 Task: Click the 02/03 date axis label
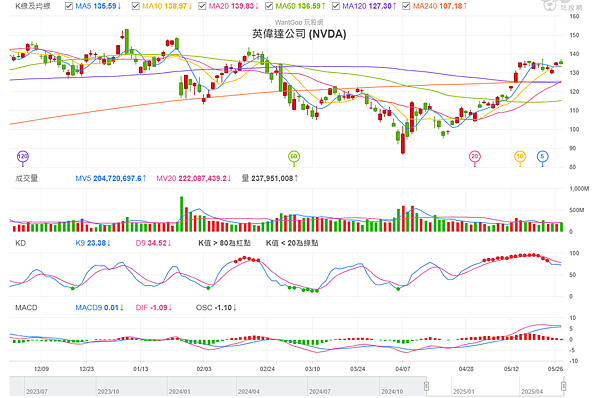point(204,369)
